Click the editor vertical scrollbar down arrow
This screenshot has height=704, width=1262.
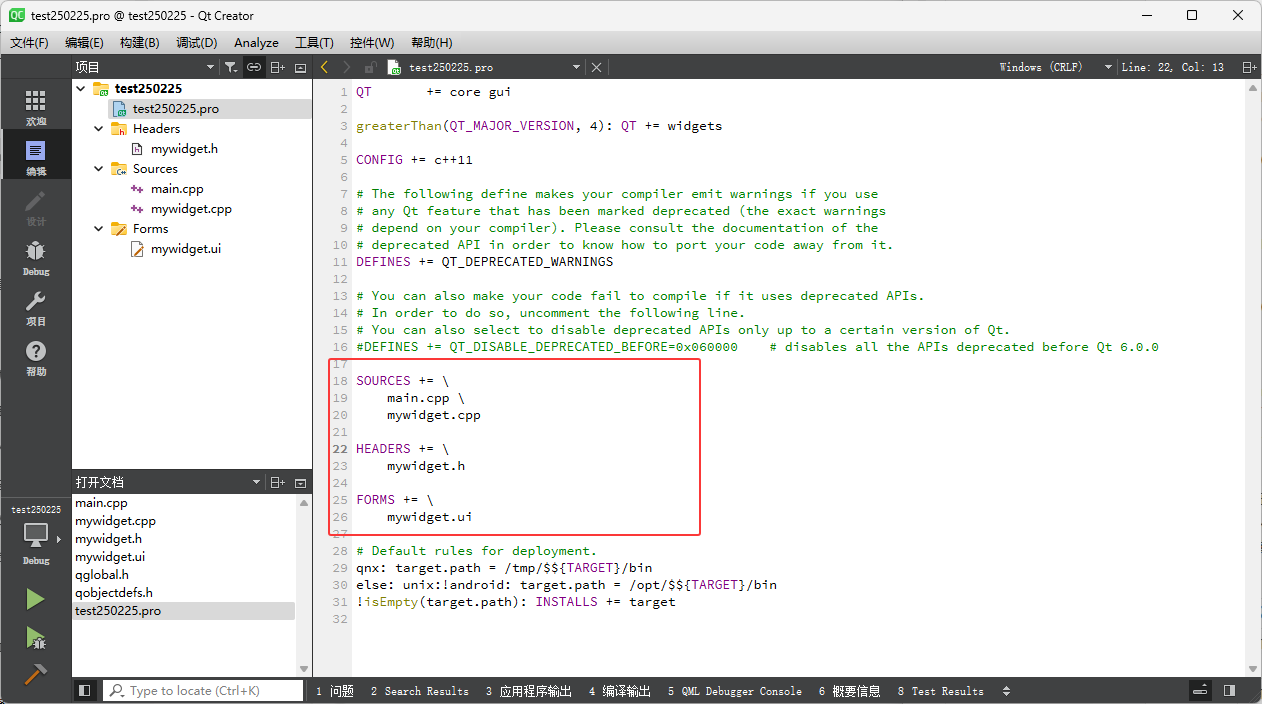click(x=1252, y=669)
